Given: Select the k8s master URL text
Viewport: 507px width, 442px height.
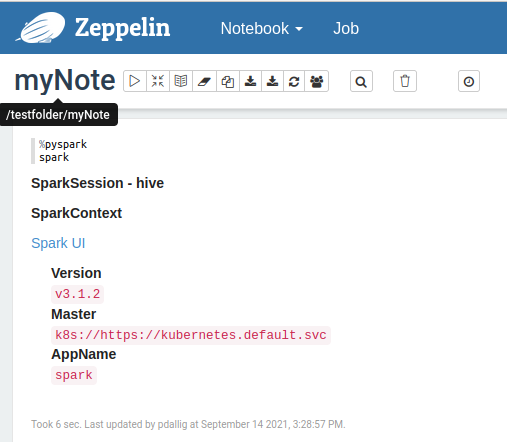Looking at the screenshot, I should [x=191, y=335].
